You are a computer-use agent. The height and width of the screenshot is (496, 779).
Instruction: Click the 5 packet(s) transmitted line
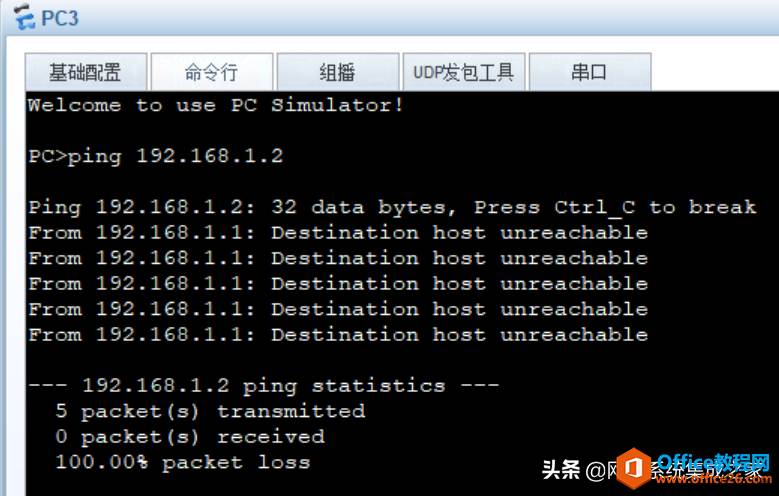[x=210, y=412]
